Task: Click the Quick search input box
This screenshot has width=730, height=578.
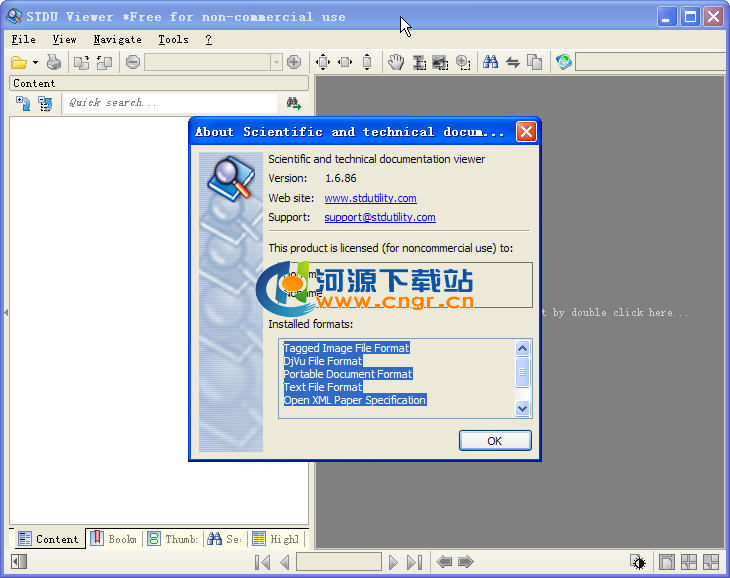Action: tap(170, 103)
